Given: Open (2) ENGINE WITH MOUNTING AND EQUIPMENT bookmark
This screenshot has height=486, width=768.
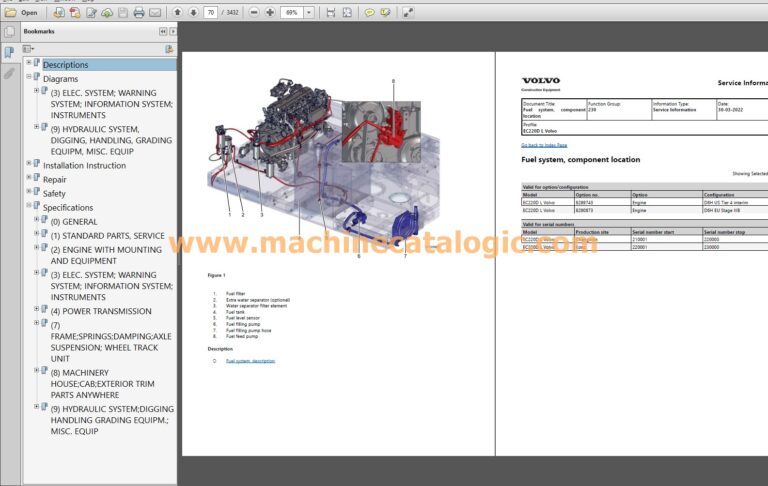Looking at the screenshot, I should click(106, 255).
